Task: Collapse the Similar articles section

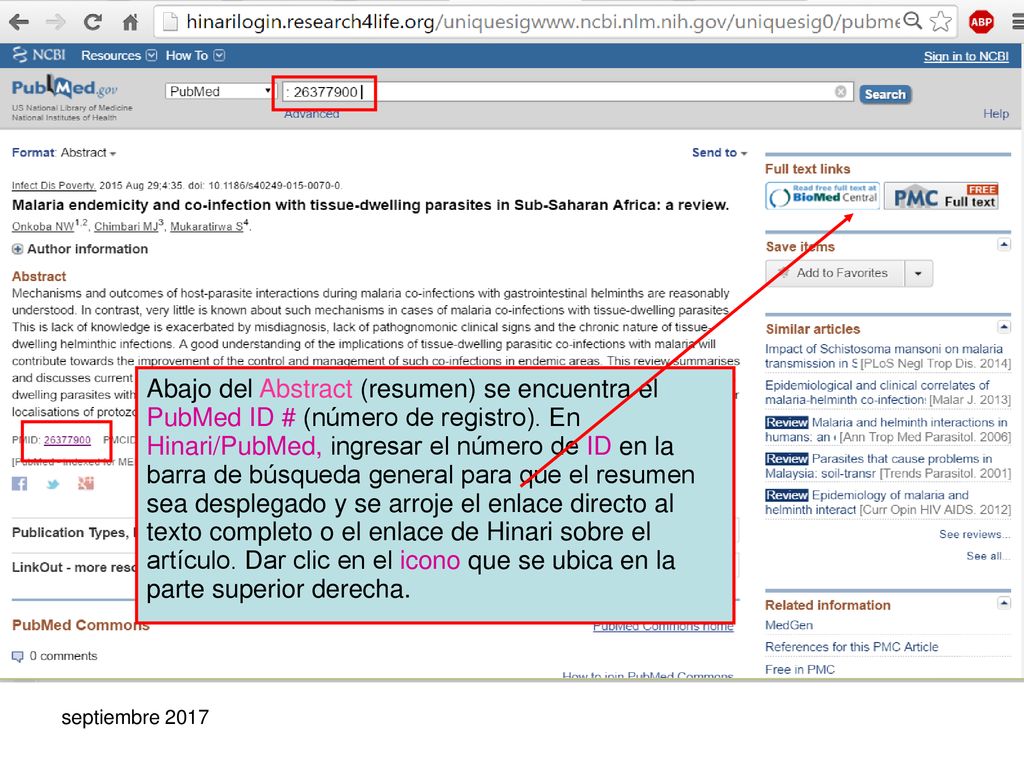Action: (x=1004, y=327)
